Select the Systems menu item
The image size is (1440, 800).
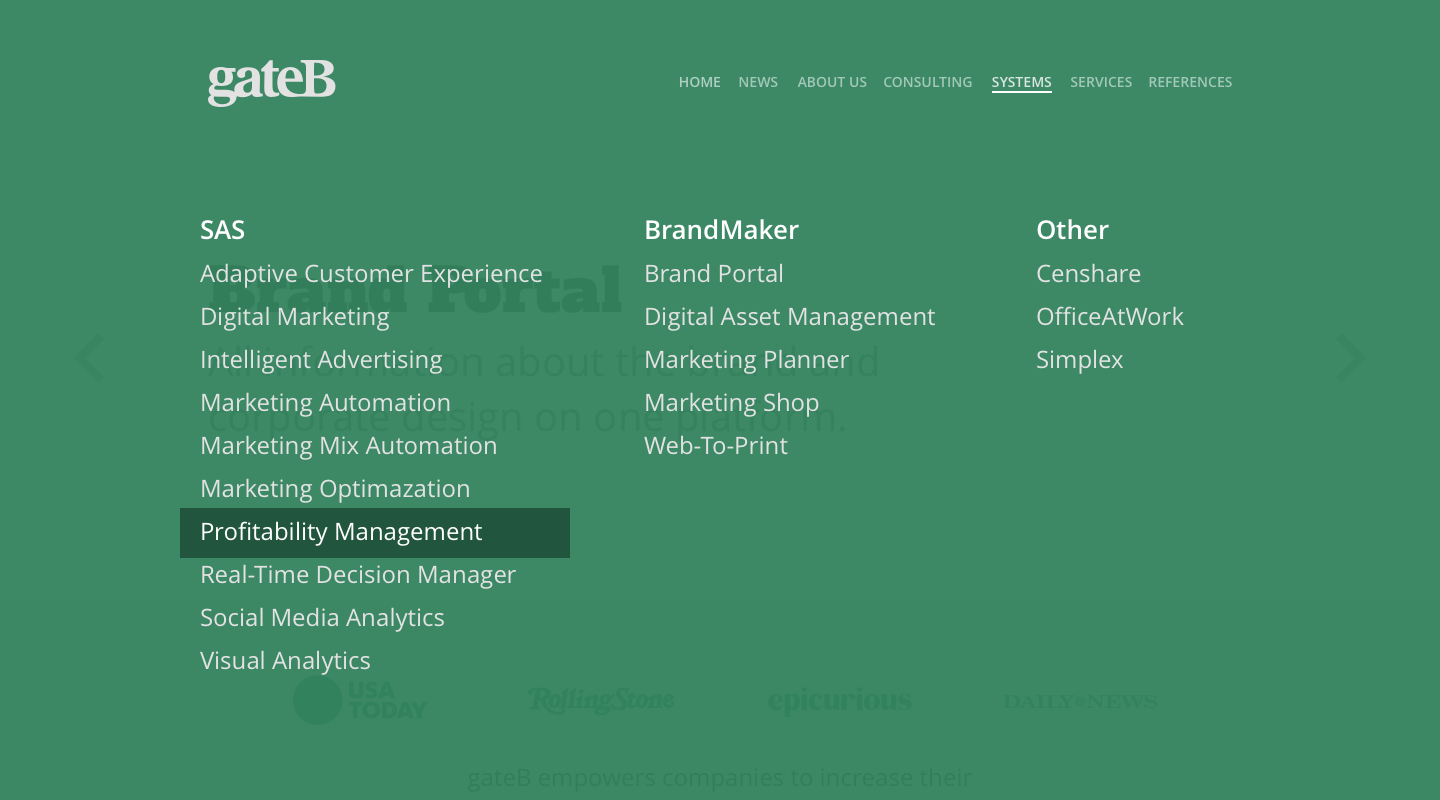point(1021,82)
